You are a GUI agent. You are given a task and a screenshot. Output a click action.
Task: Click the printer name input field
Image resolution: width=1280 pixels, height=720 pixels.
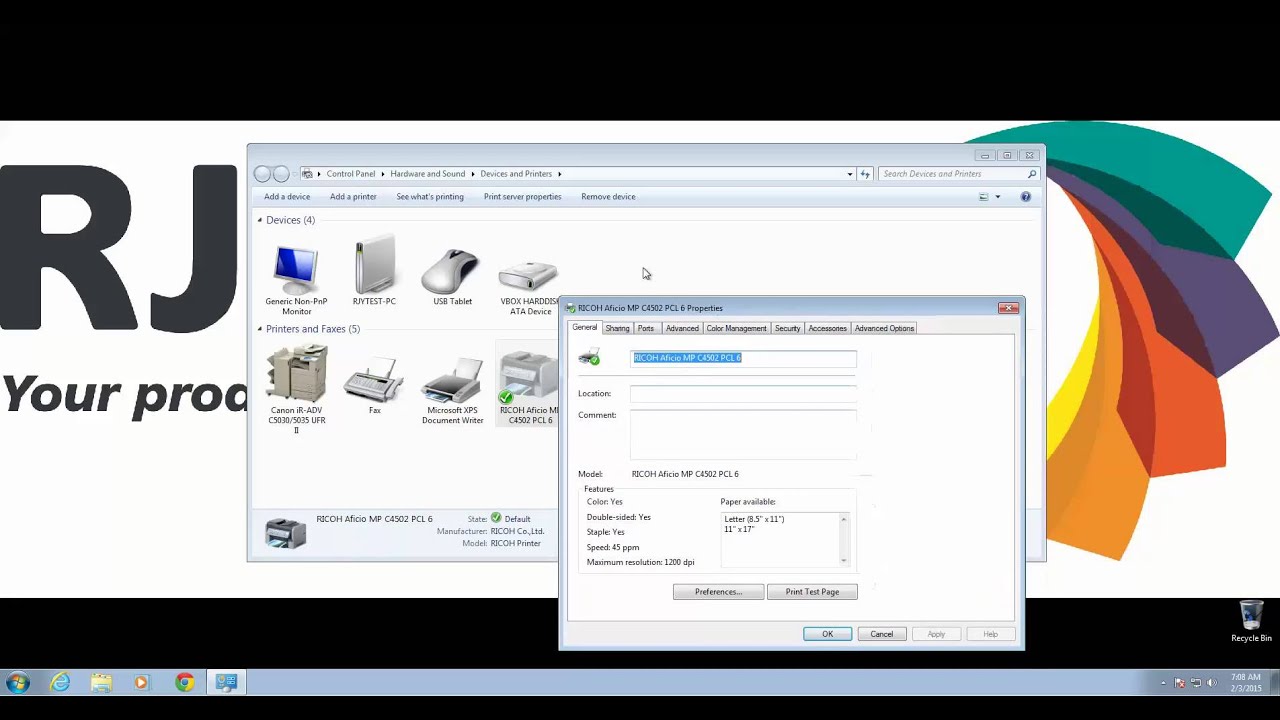pyautogui.click(x=743, y=358)
